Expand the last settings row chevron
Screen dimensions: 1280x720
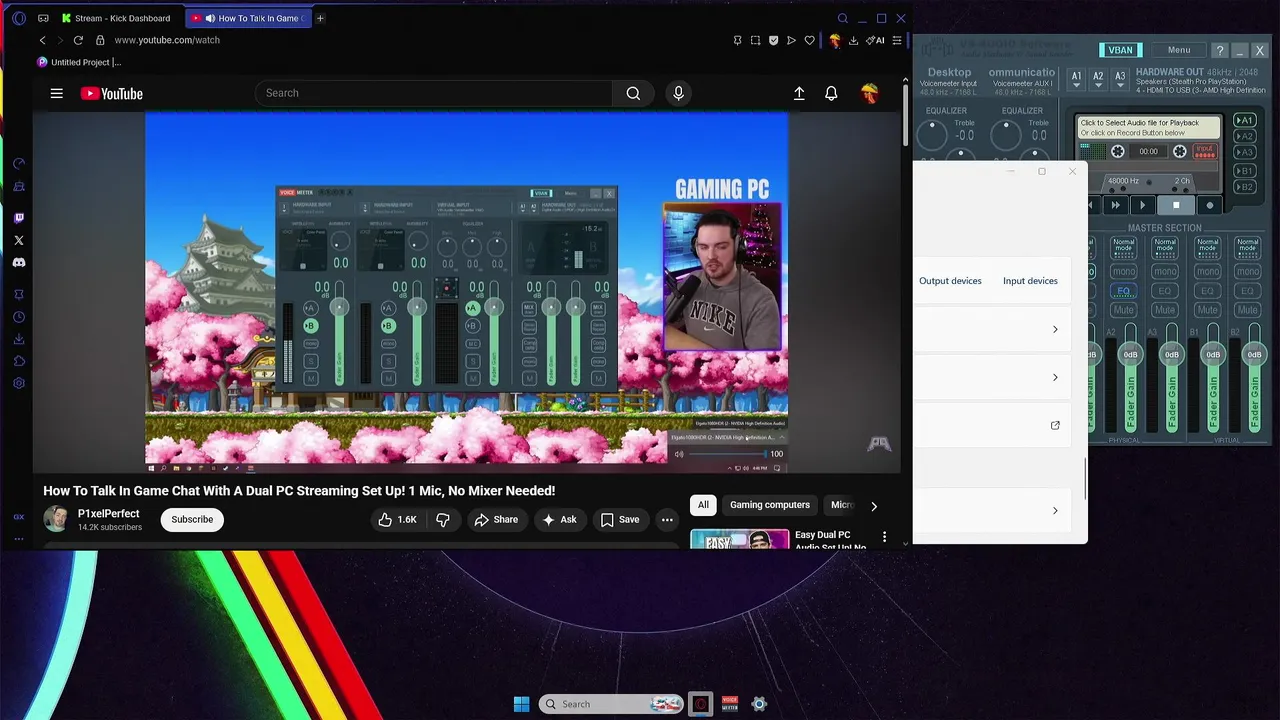(x=1054, y=510)
